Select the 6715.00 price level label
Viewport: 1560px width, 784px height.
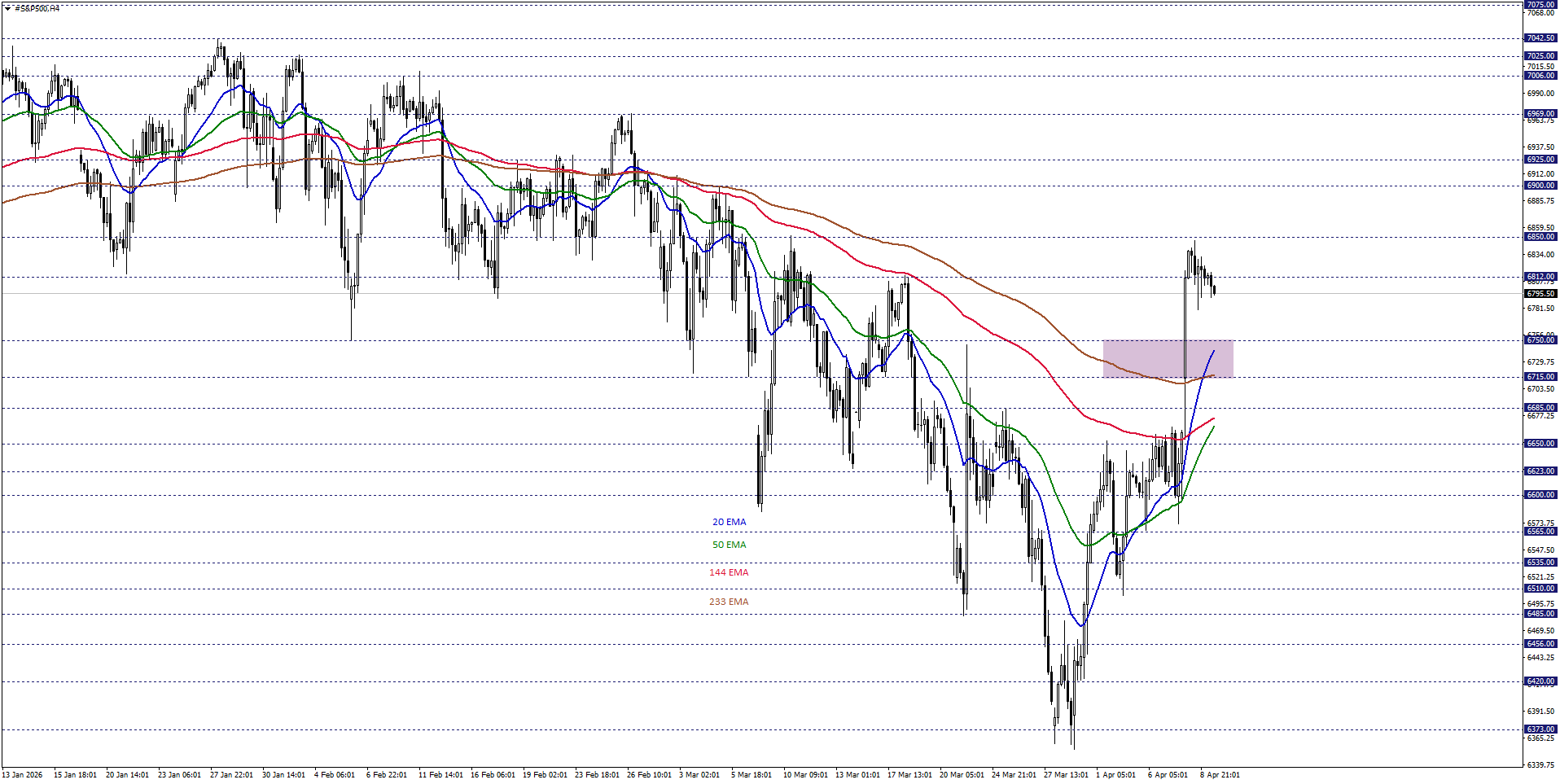(1541, 376)
